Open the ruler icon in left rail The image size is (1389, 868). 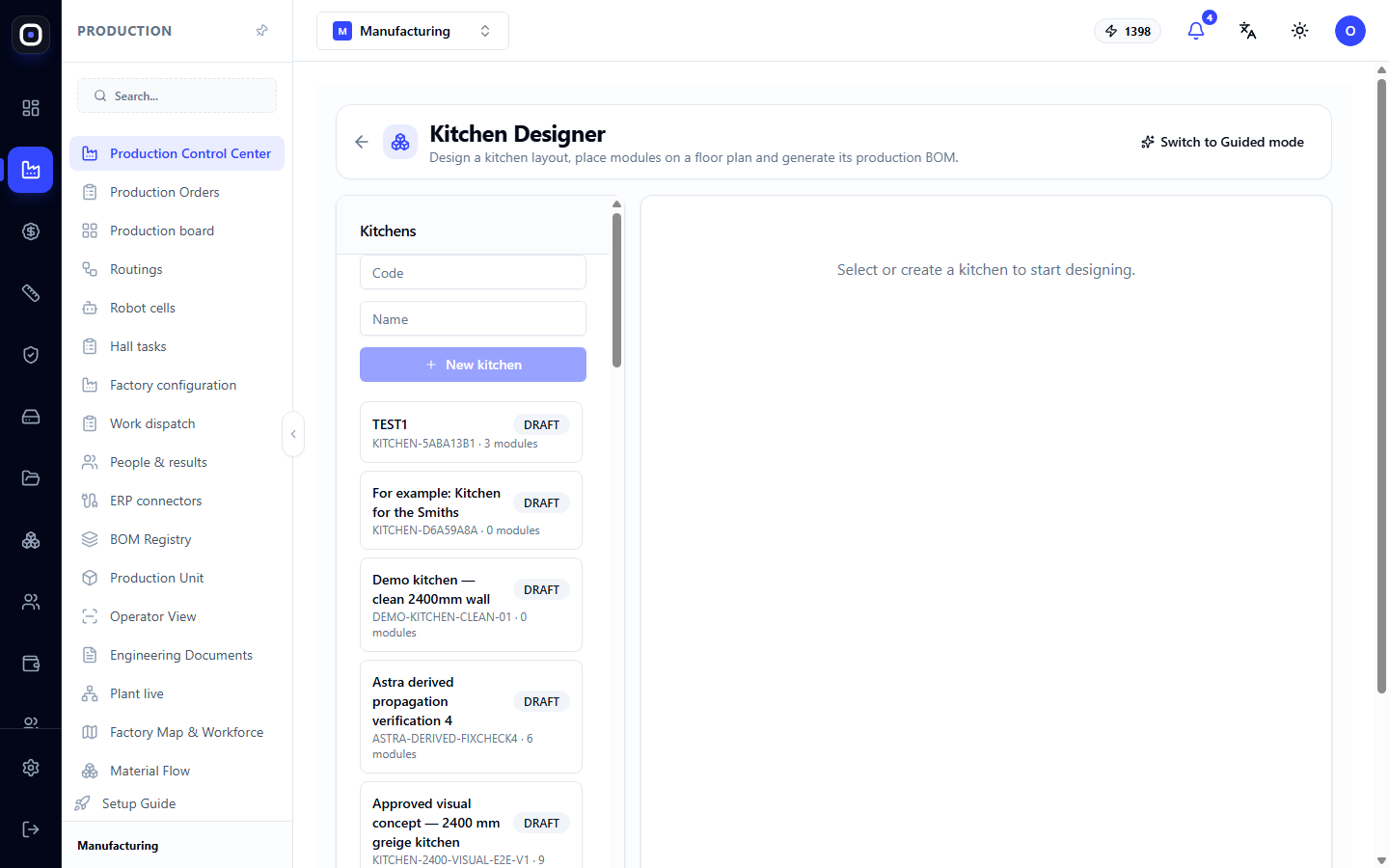[31, 293]
